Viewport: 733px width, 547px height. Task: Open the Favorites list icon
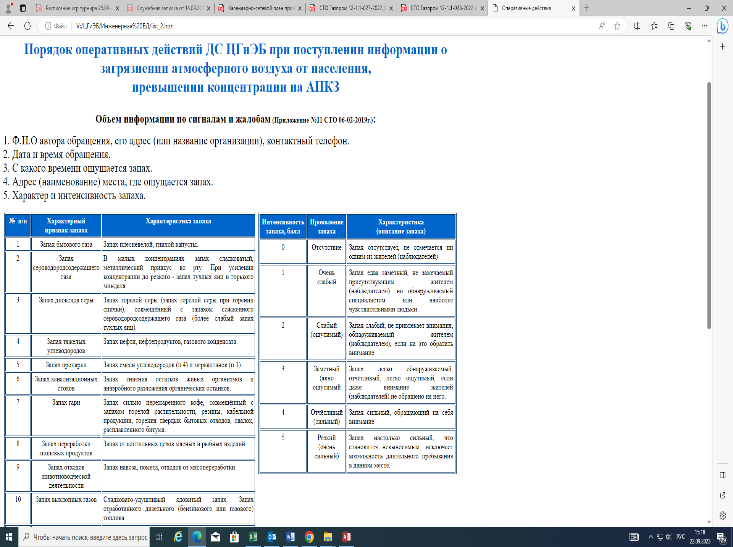click(x=654, y=26)
